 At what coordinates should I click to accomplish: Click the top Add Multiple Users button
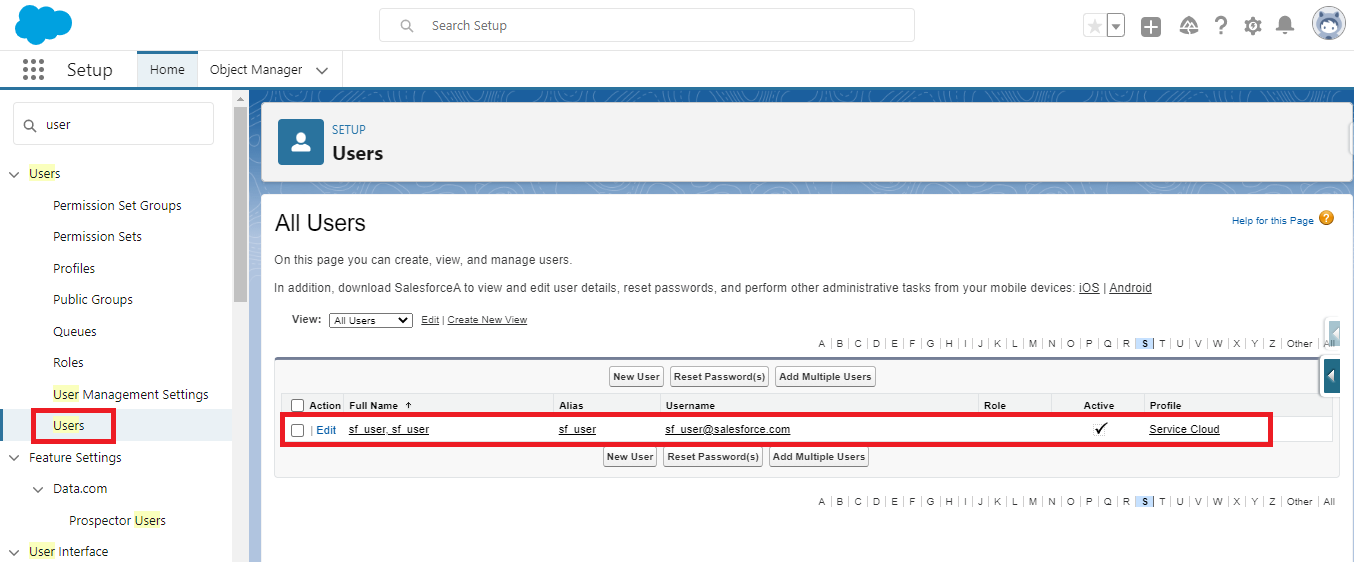[x=825, y=376]
